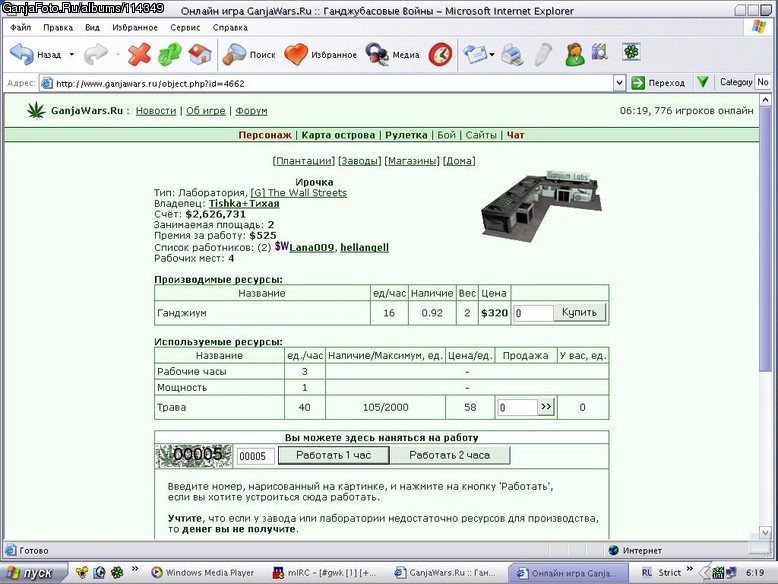Open the Home page house icon

200,54
